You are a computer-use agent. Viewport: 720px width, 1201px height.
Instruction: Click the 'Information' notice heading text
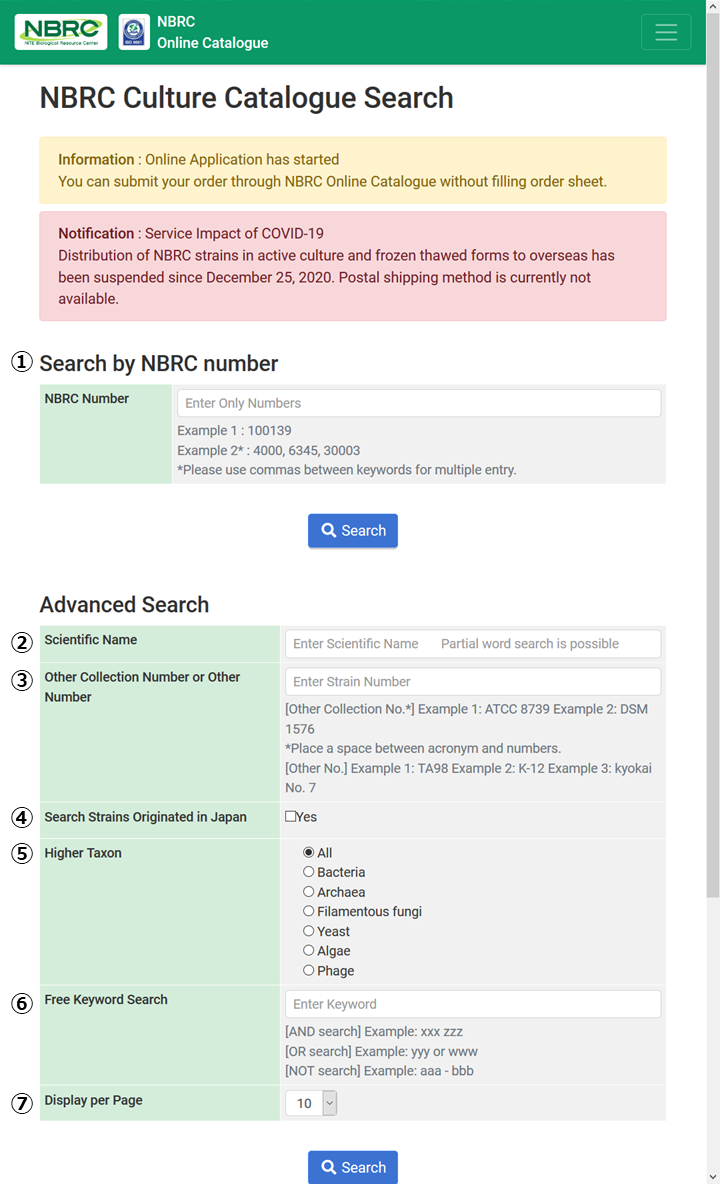coord(96,159)
